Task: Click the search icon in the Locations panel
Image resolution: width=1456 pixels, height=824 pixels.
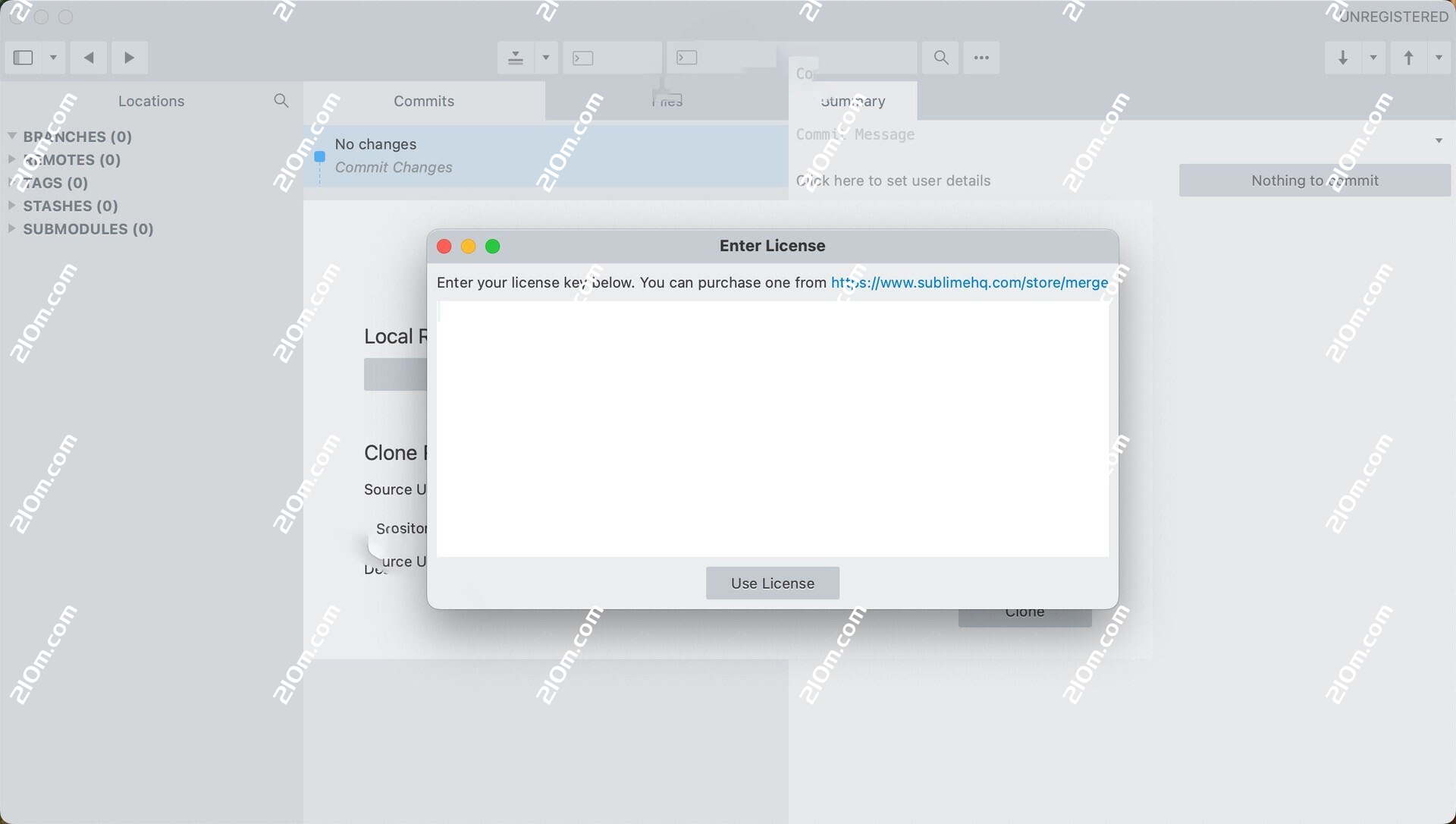Action: (281, 100)
